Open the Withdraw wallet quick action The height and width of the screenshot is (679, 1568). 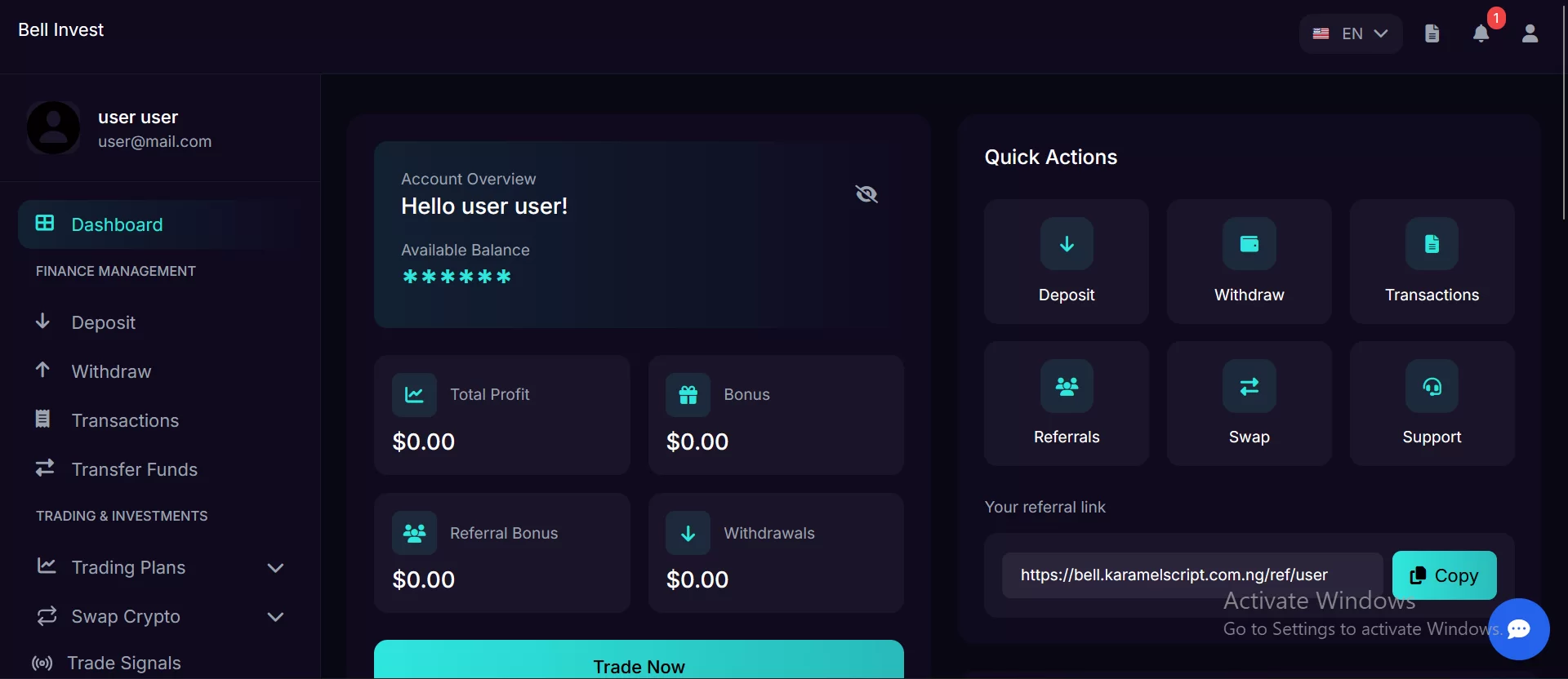point(1249,244)
